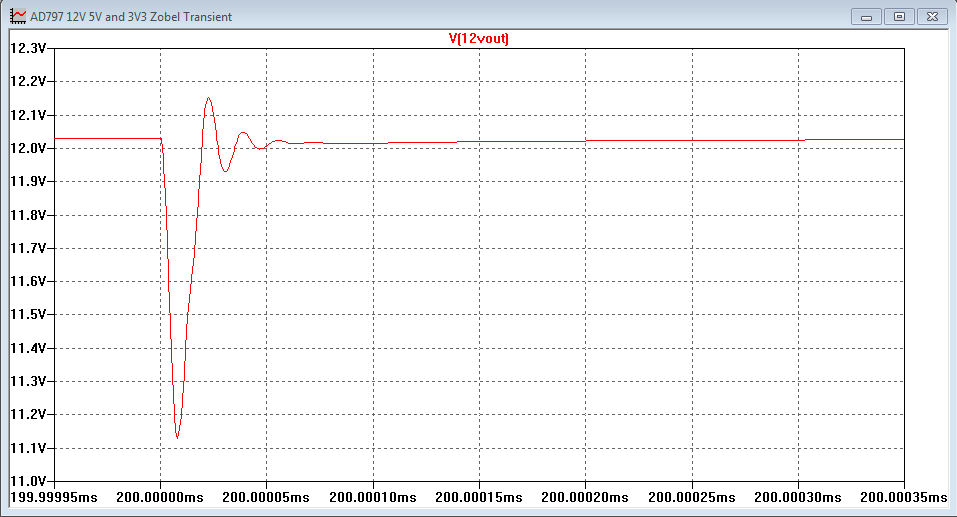
Task: Close the AD797 Zobel Transient window
Action: (932, 17)
